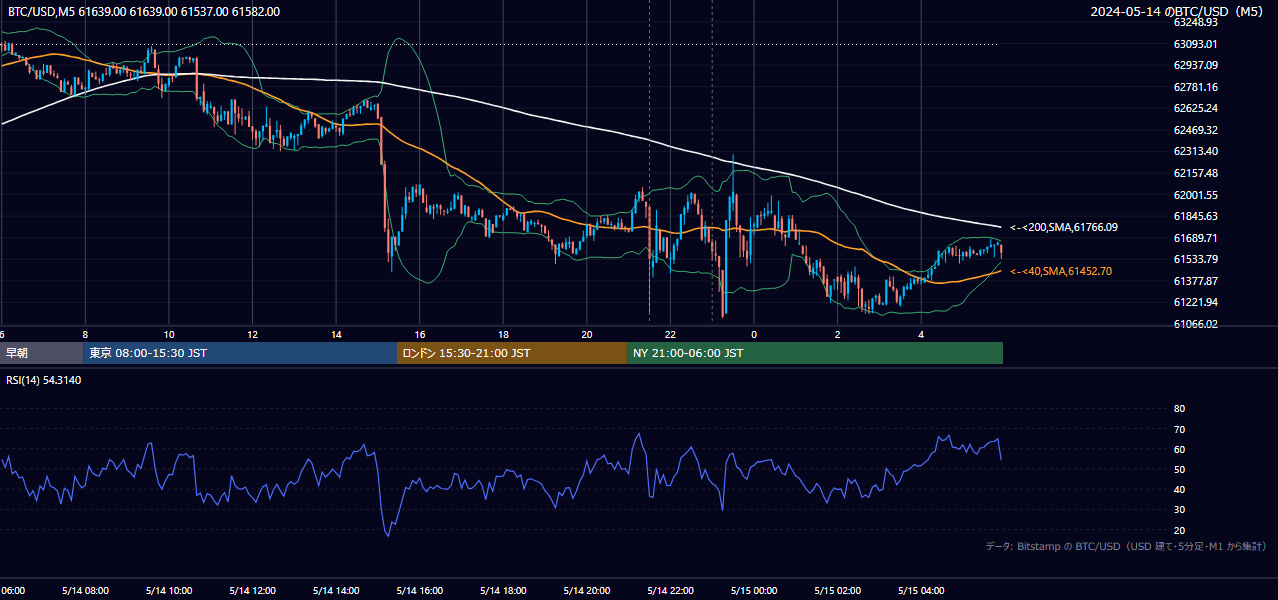Image resolution: width=1278 pixels, height=600 pixels.
Task: Click price axis label 62781.16
Action: pyautogui.click(x=1196, y=87)
